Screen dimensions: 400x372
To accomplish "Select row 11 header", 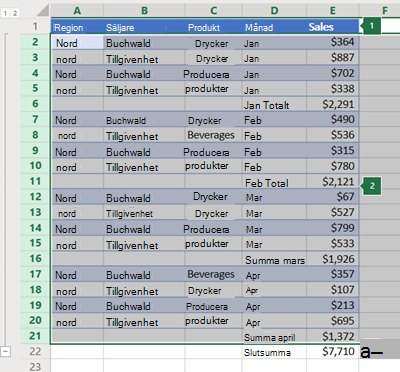I will pyautogui.click(x=35, y=181).
